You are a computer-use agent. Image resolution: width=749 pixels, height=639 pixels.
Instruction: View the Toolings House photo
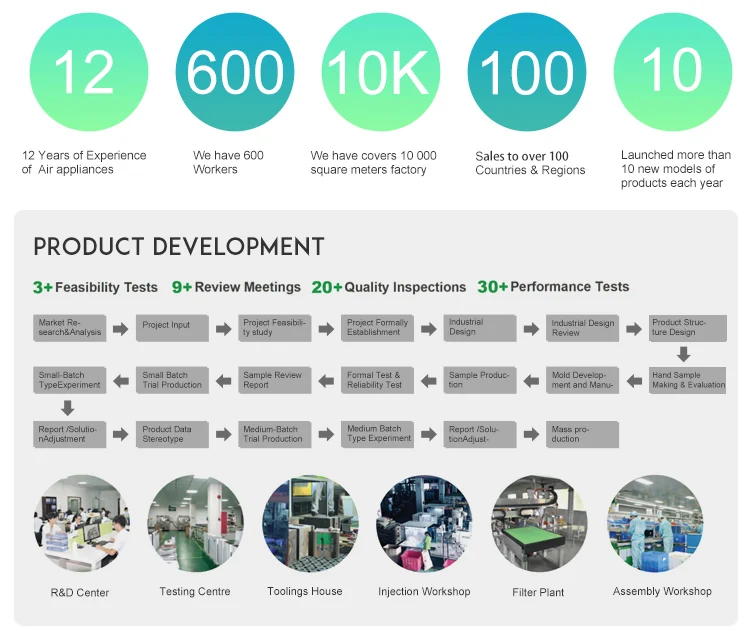[x=310, y=524]
